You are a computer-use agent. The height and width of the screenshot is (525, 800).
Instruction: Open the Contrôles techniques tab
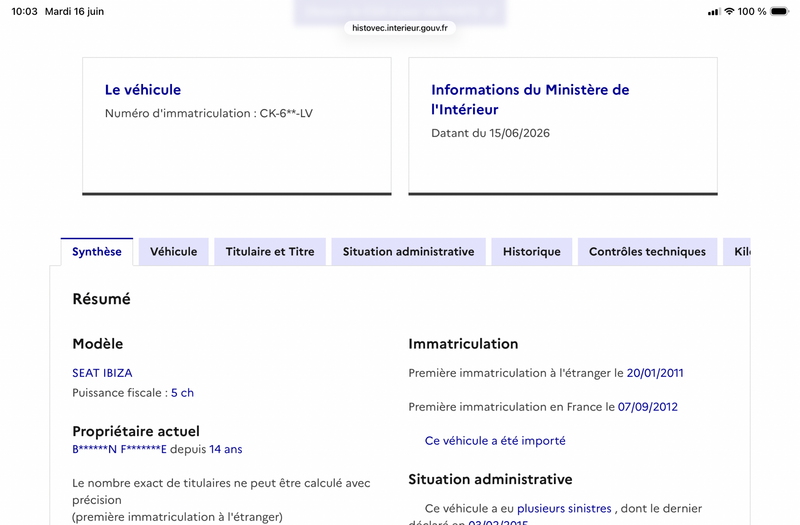647,252
